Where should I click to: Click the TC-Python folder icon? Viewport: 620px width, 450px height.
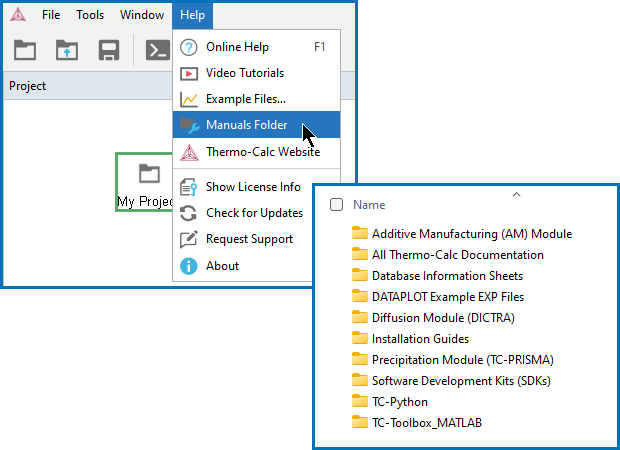point(360,401)
